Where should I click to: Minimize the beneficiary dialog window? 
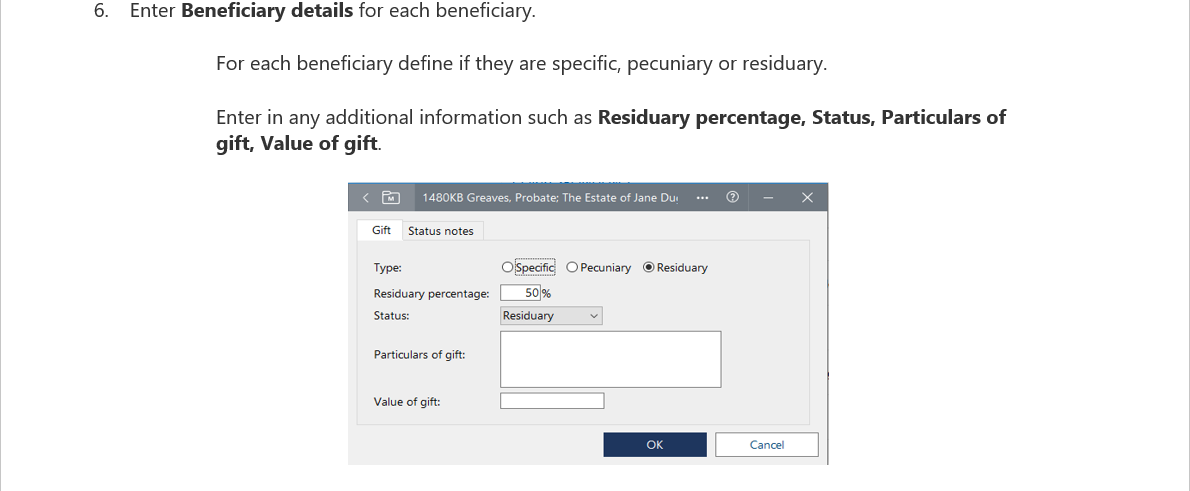point(768,198)
